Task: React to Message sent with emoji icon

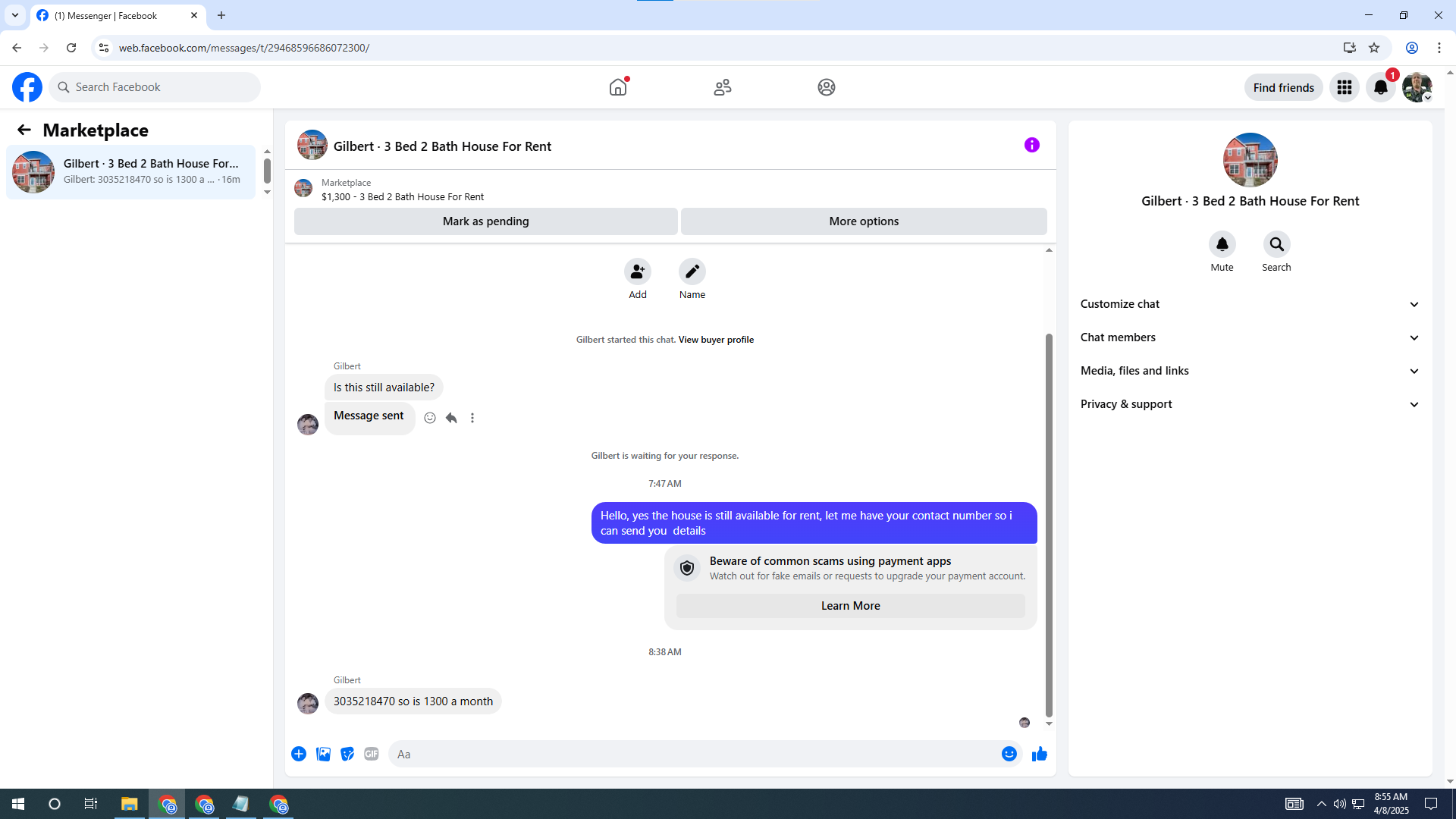Action: (x=430, y=418)
